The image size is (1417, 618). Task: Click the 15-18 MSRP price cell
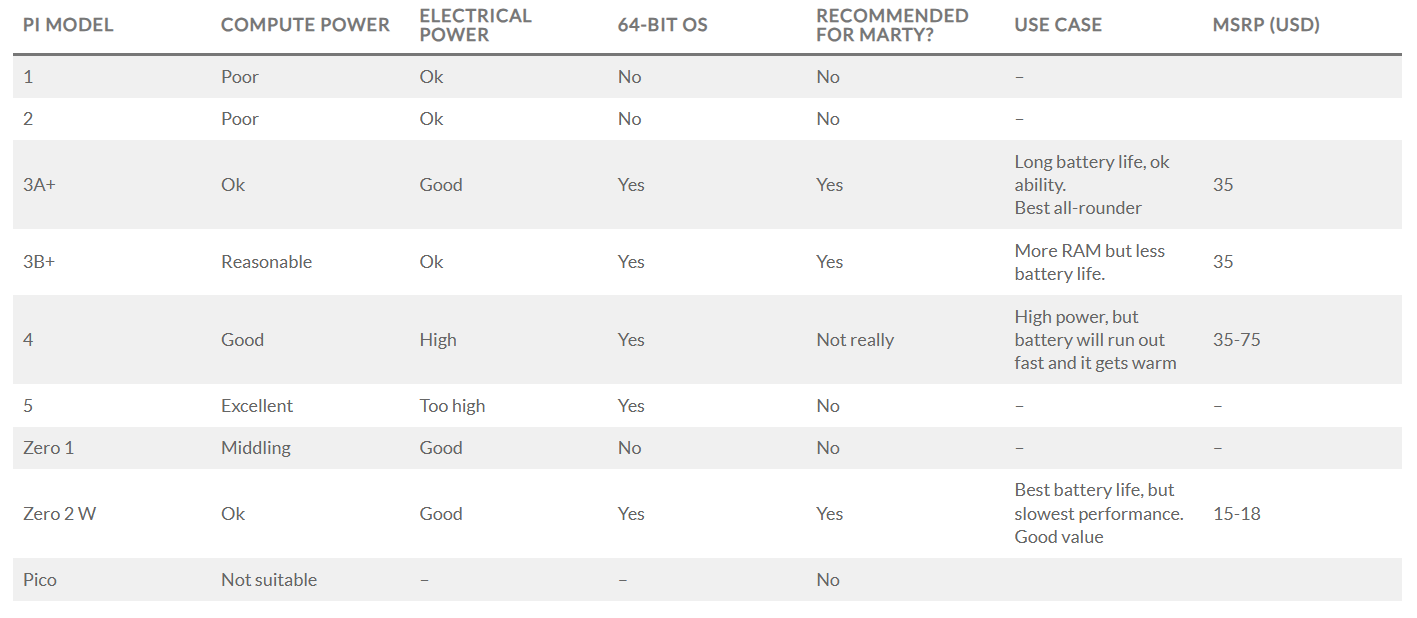(x=1236, y=514)
